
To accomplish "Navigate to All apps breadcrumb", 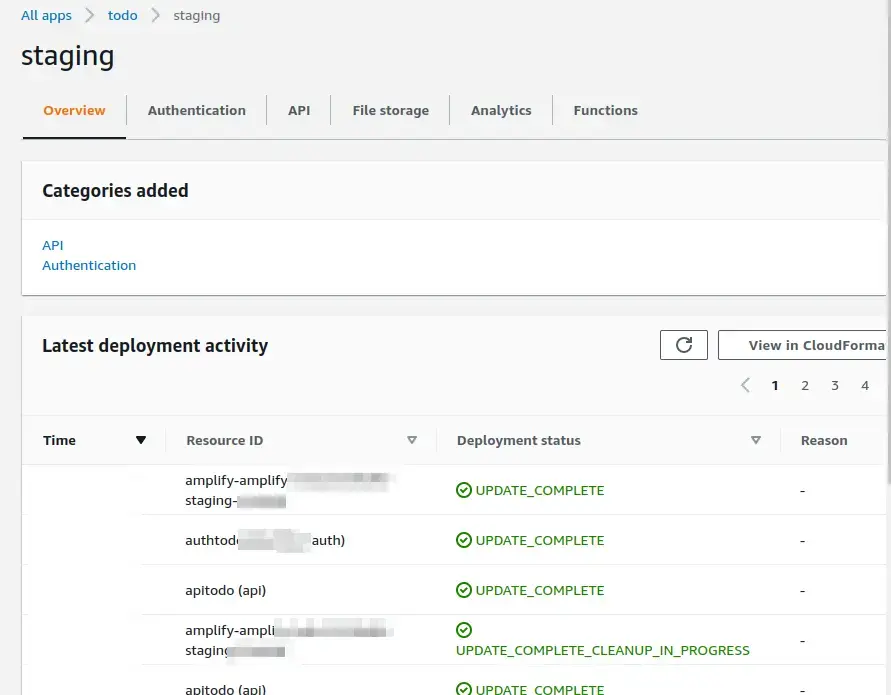I will pos(46,15).
